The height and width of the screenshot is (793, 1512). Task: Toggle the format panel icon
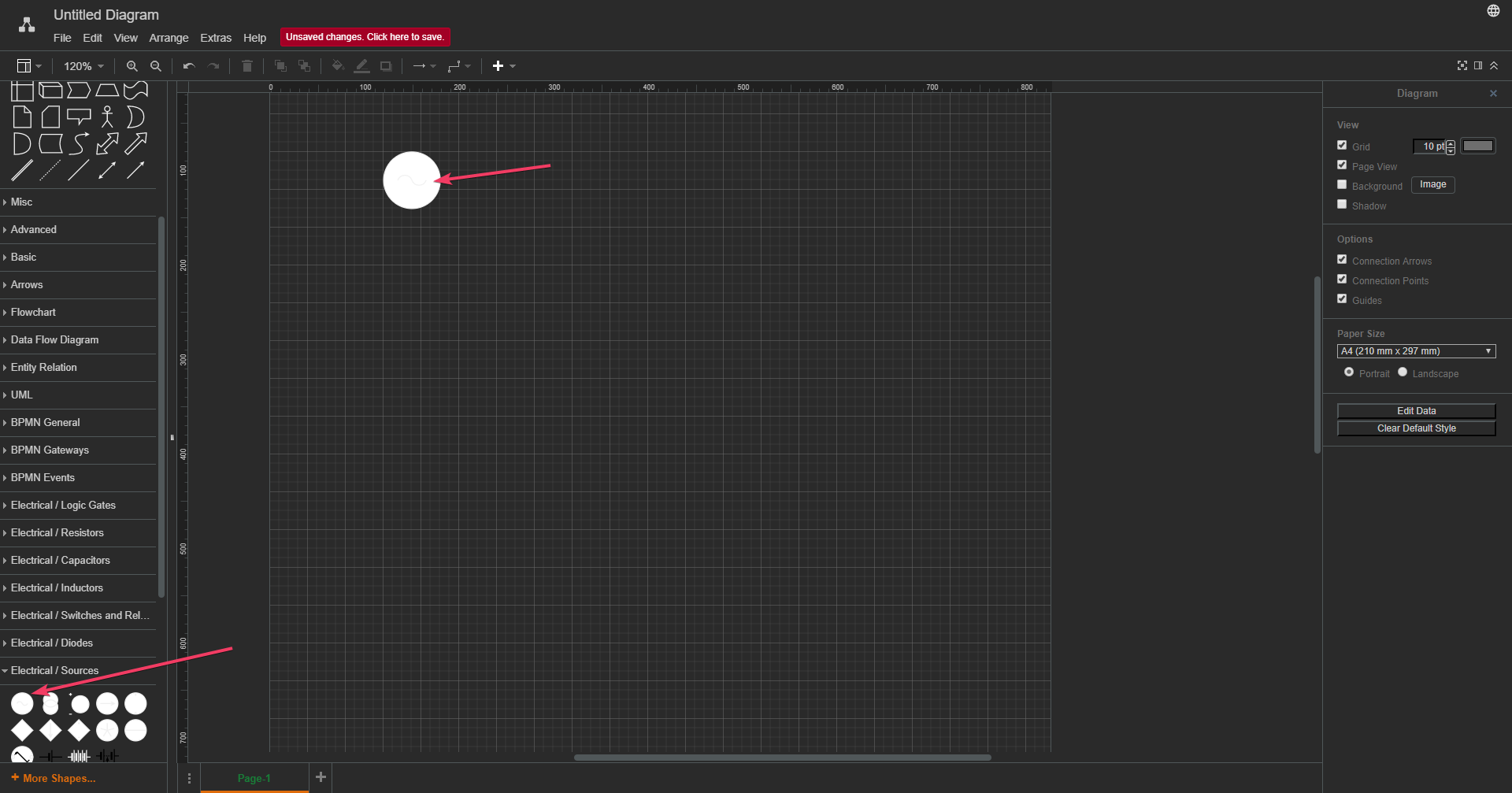[1478, 66]
